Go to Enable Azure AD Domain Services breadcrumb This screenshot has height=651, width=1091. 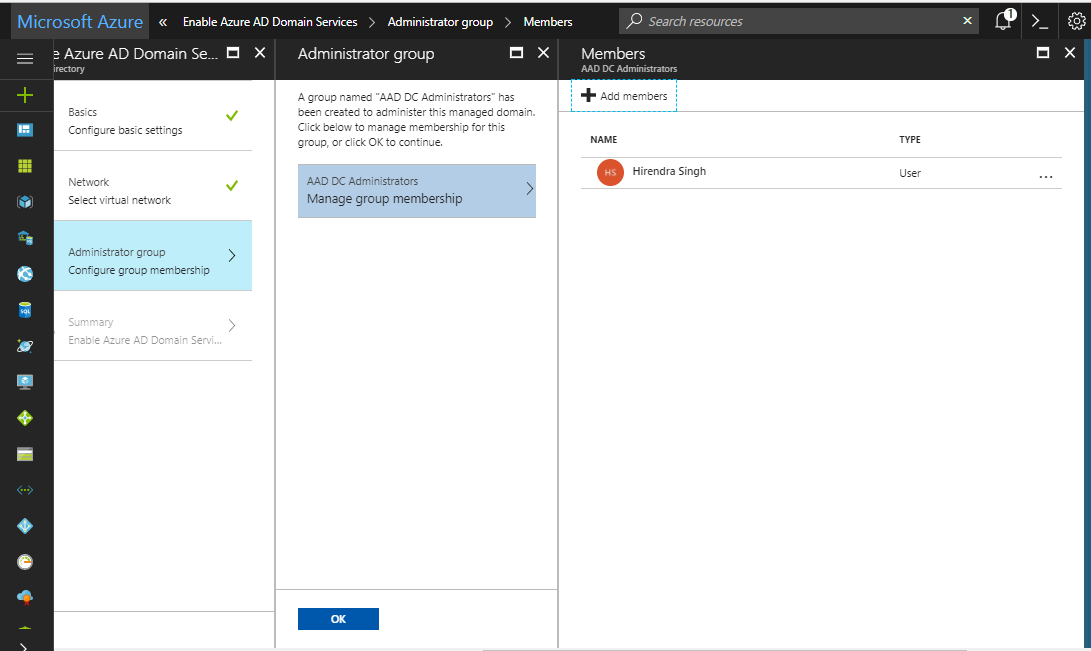point(270,22)
